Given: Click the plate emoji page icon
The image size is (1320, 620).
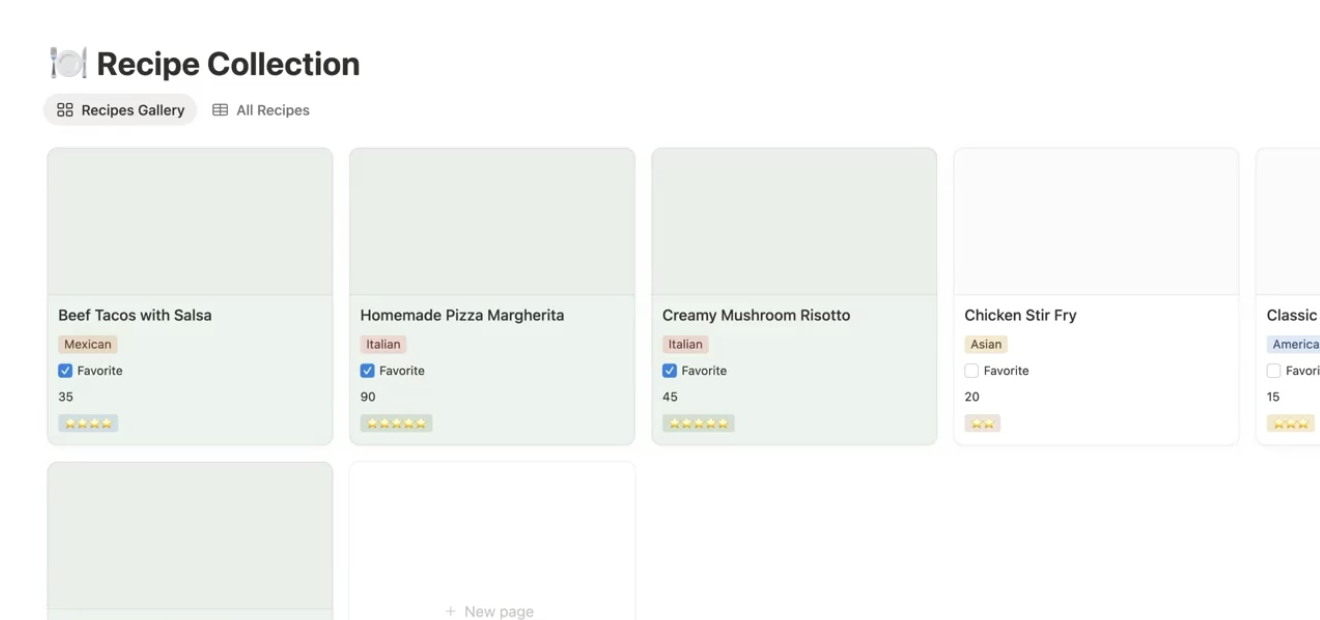Looking at the screenshot, I should pos(68,64).
